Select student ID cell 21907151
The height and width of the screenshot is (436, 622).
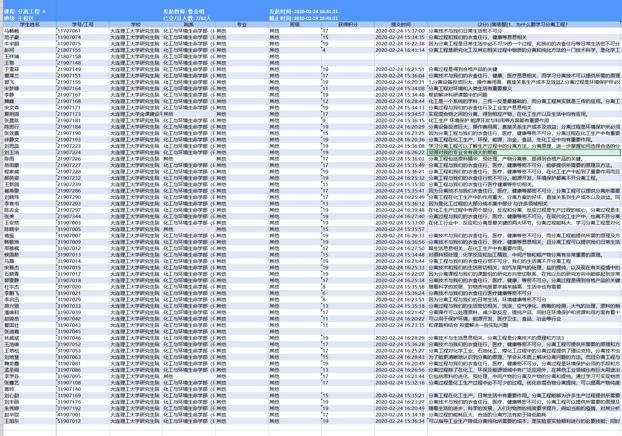[83, 75]
